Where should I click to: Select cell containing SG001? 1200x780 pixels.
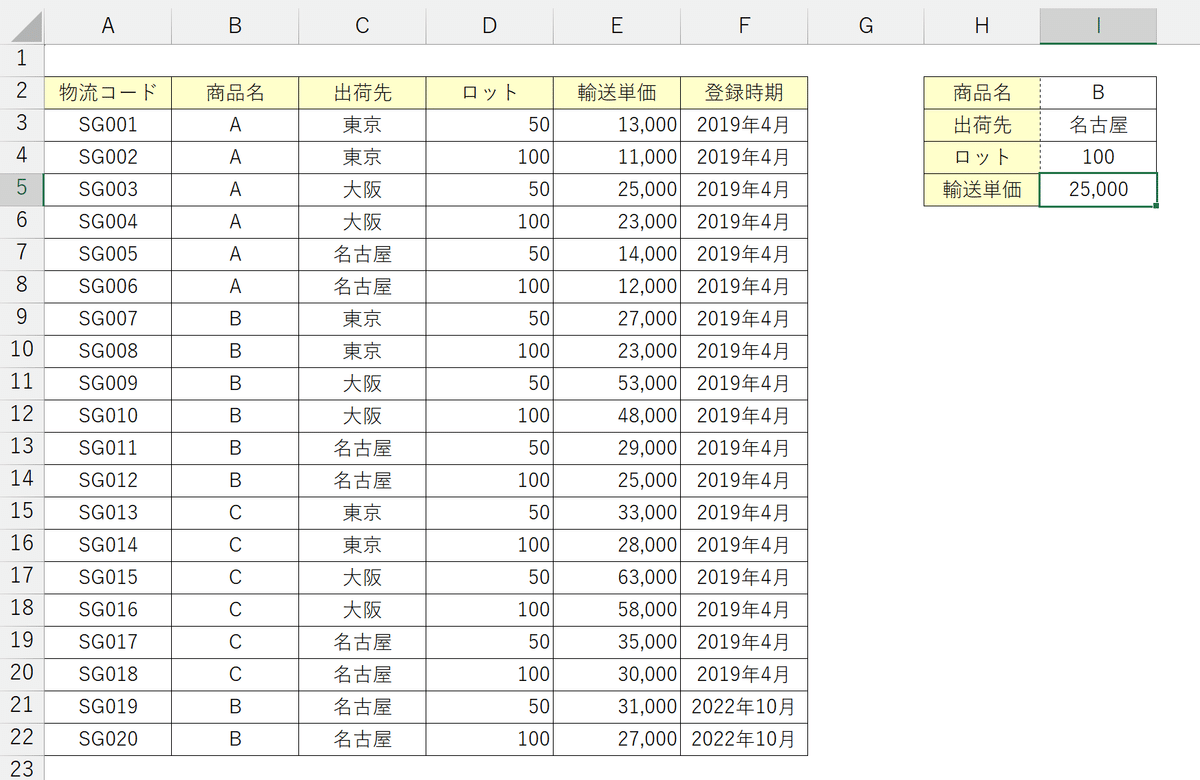coord(108,125)
